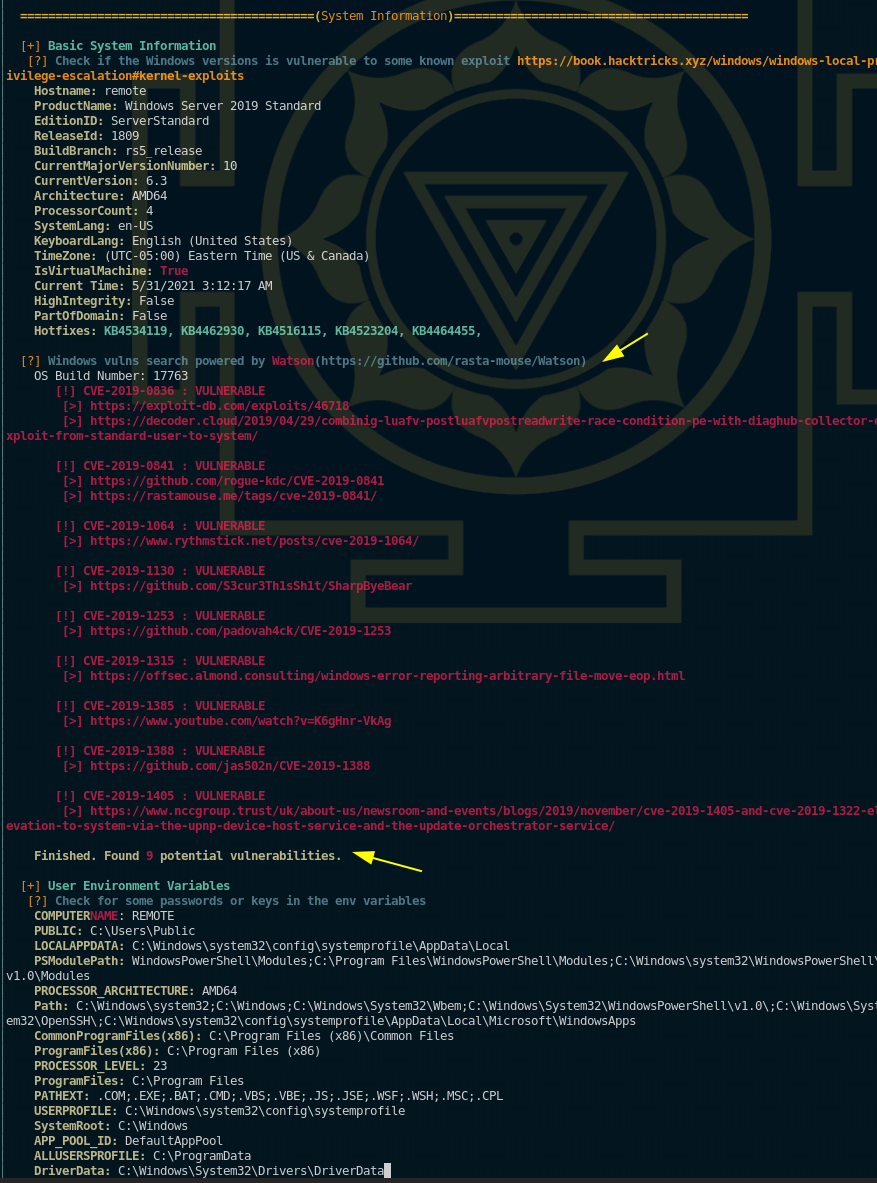
Task: Click the terminal cursor after DriverData path
Action: point(388,1171)
